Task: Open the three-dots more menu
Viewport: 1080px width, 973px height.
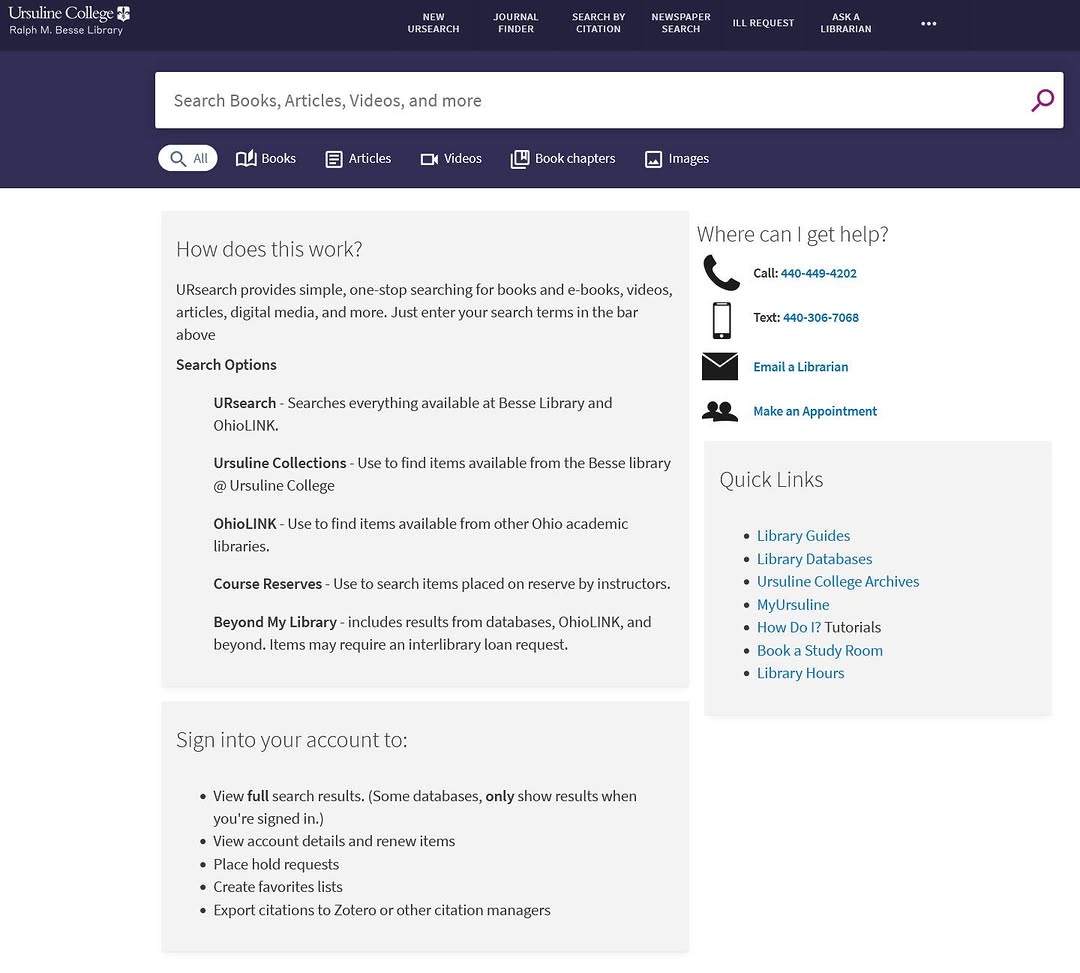Action: [x=928, y=23]
